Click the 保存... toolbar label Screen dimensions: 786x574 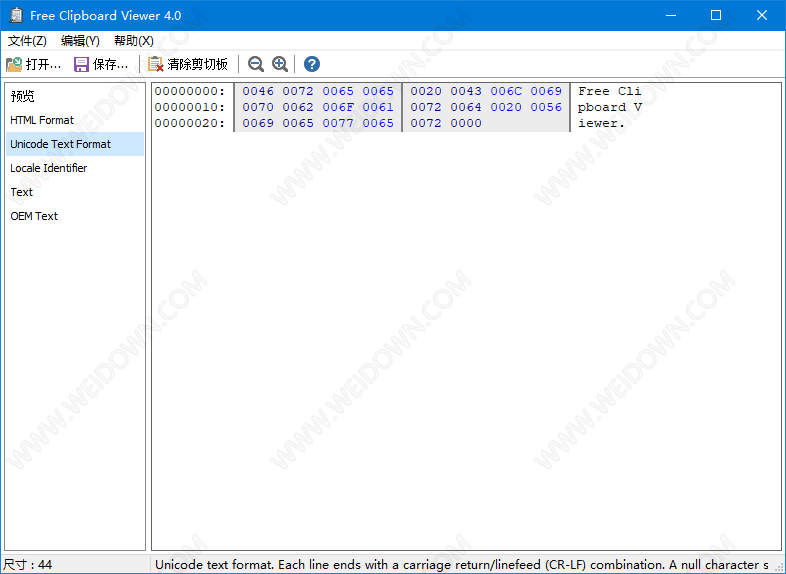[111, 64]
